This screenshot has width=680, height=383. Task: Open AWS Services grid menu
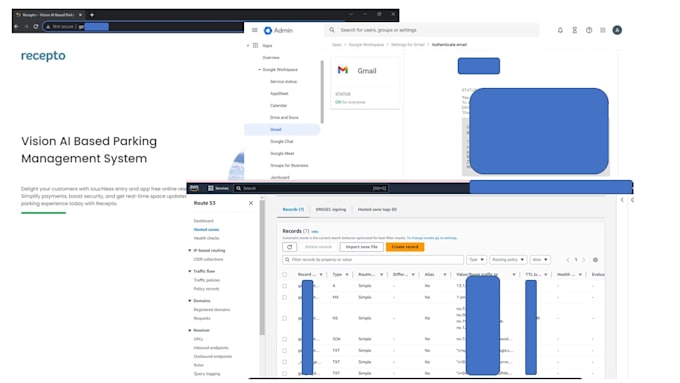click(218, 188)
